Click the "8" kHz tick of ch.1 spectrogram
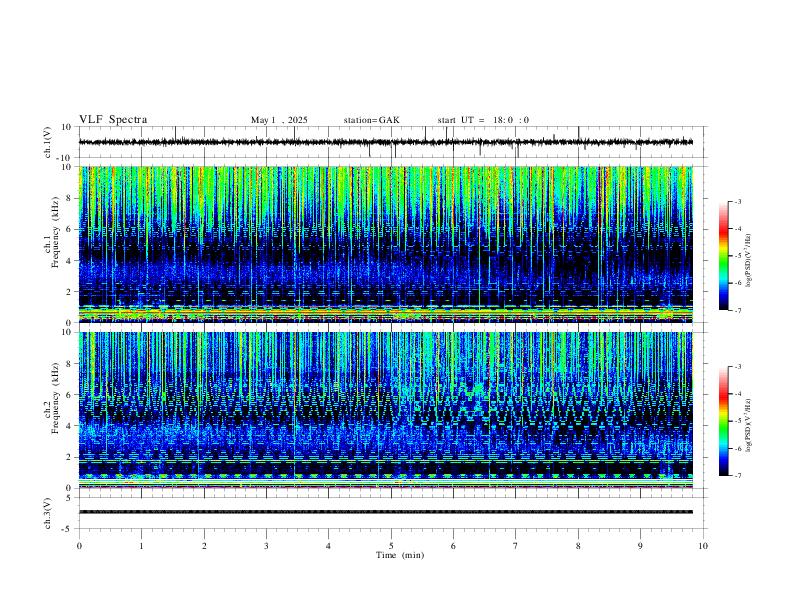 [x=69, y=198]
